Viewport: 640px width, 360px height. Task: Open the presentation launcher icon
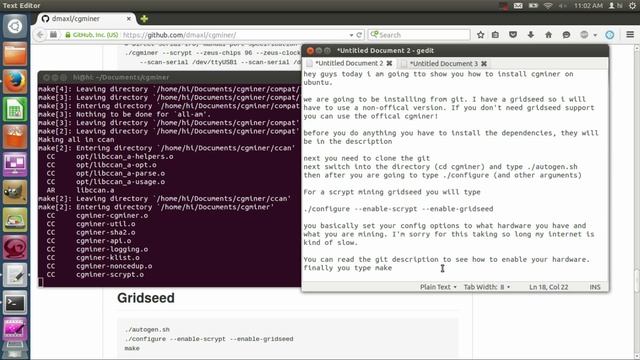point(15,164)
